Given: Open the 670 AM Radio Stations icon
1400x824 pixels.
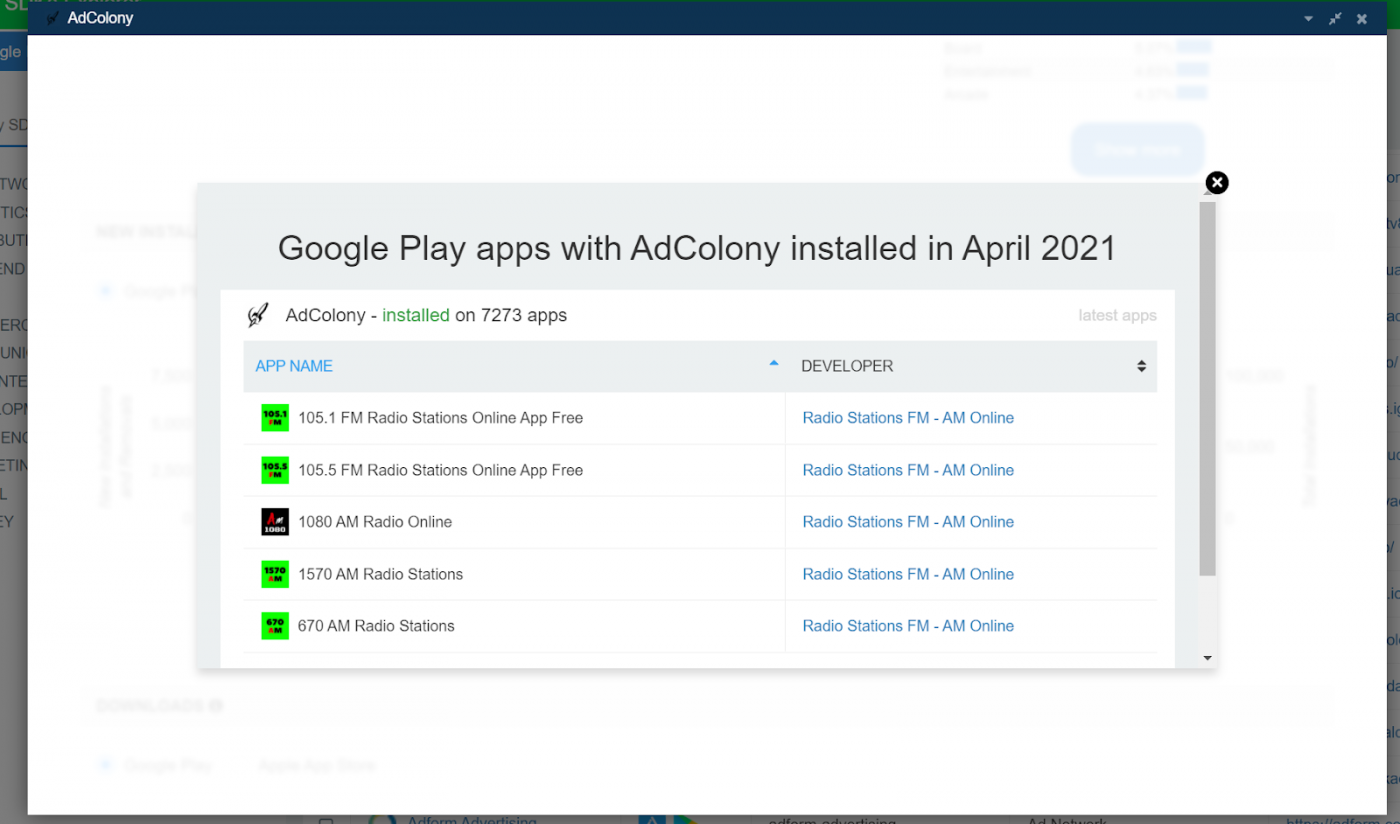Looking at the screenshot, I should click(274, 626).
